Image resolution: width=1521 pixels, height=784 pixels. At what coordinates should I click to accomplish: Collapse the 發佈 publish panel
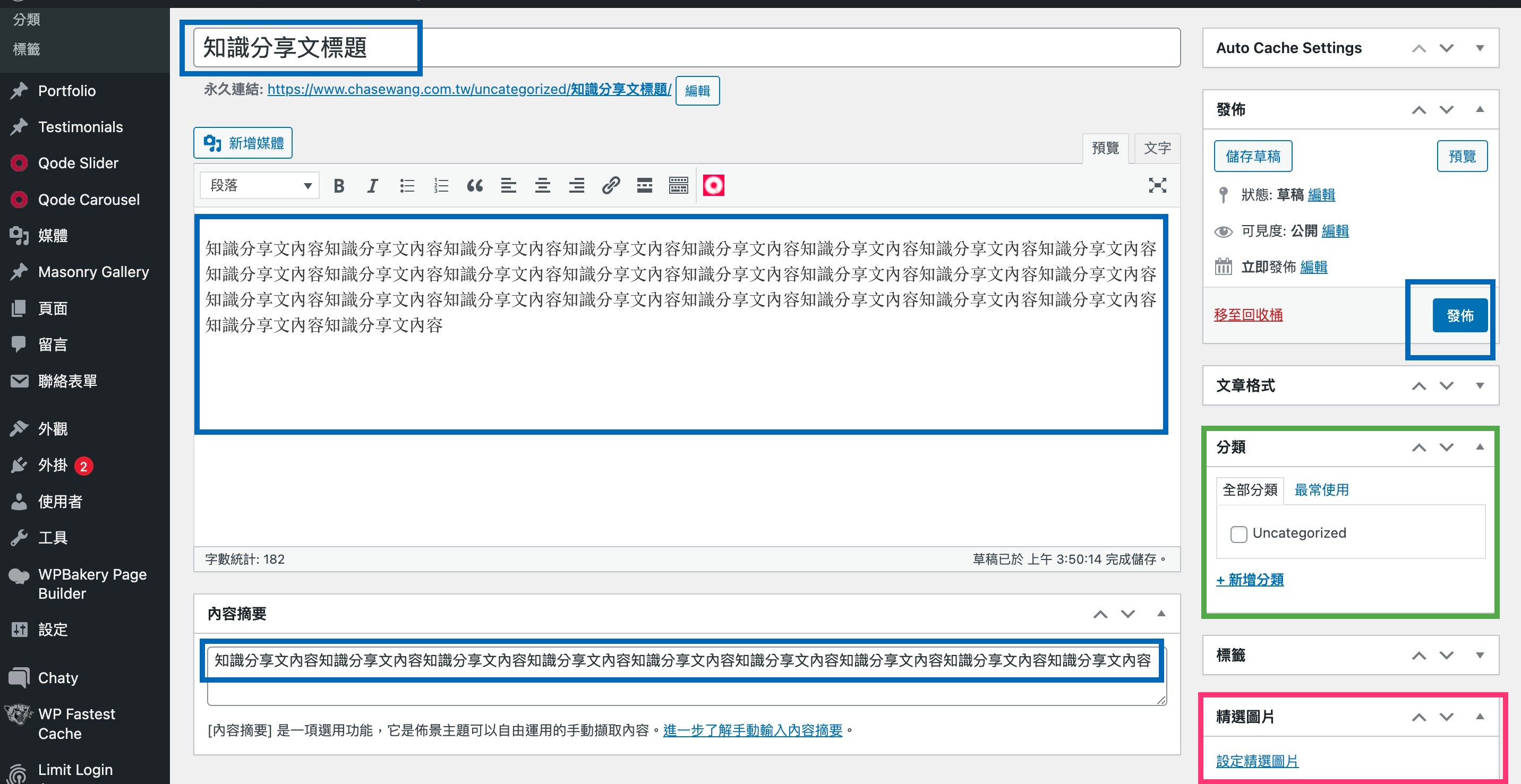coord(1480,109)
